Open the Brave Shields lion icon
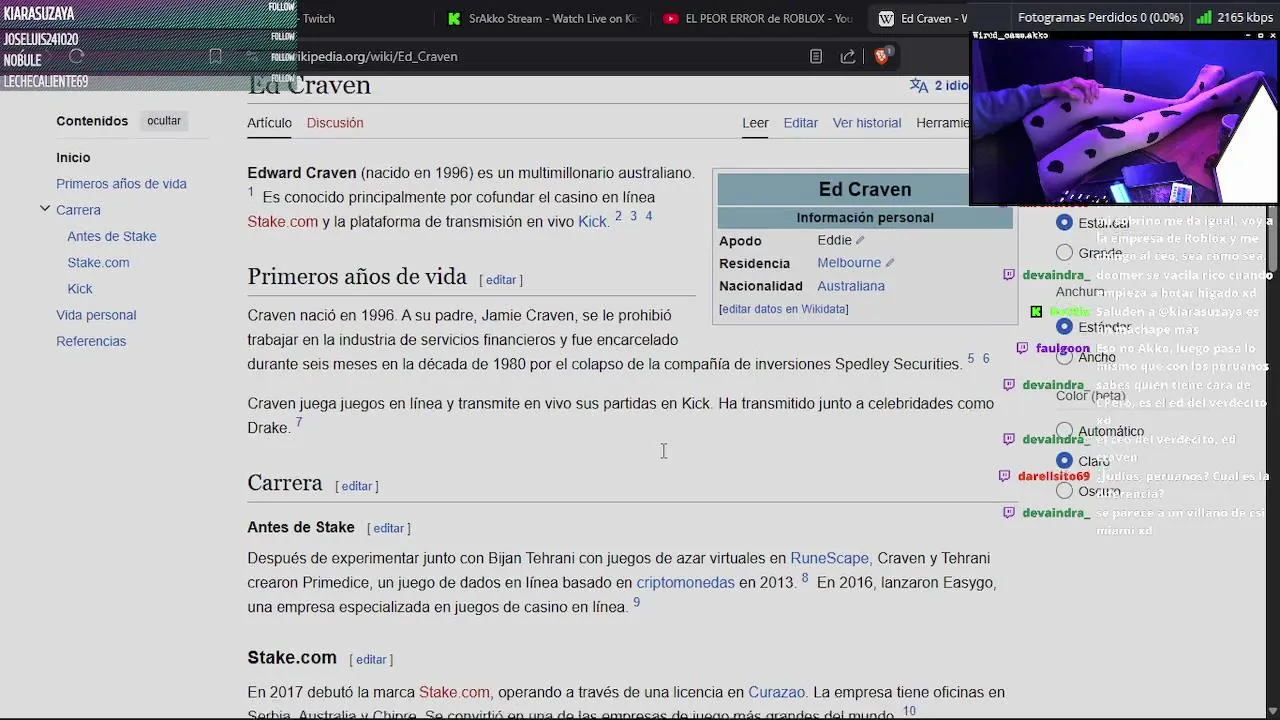1280x720 pixels. coord(881,57)
